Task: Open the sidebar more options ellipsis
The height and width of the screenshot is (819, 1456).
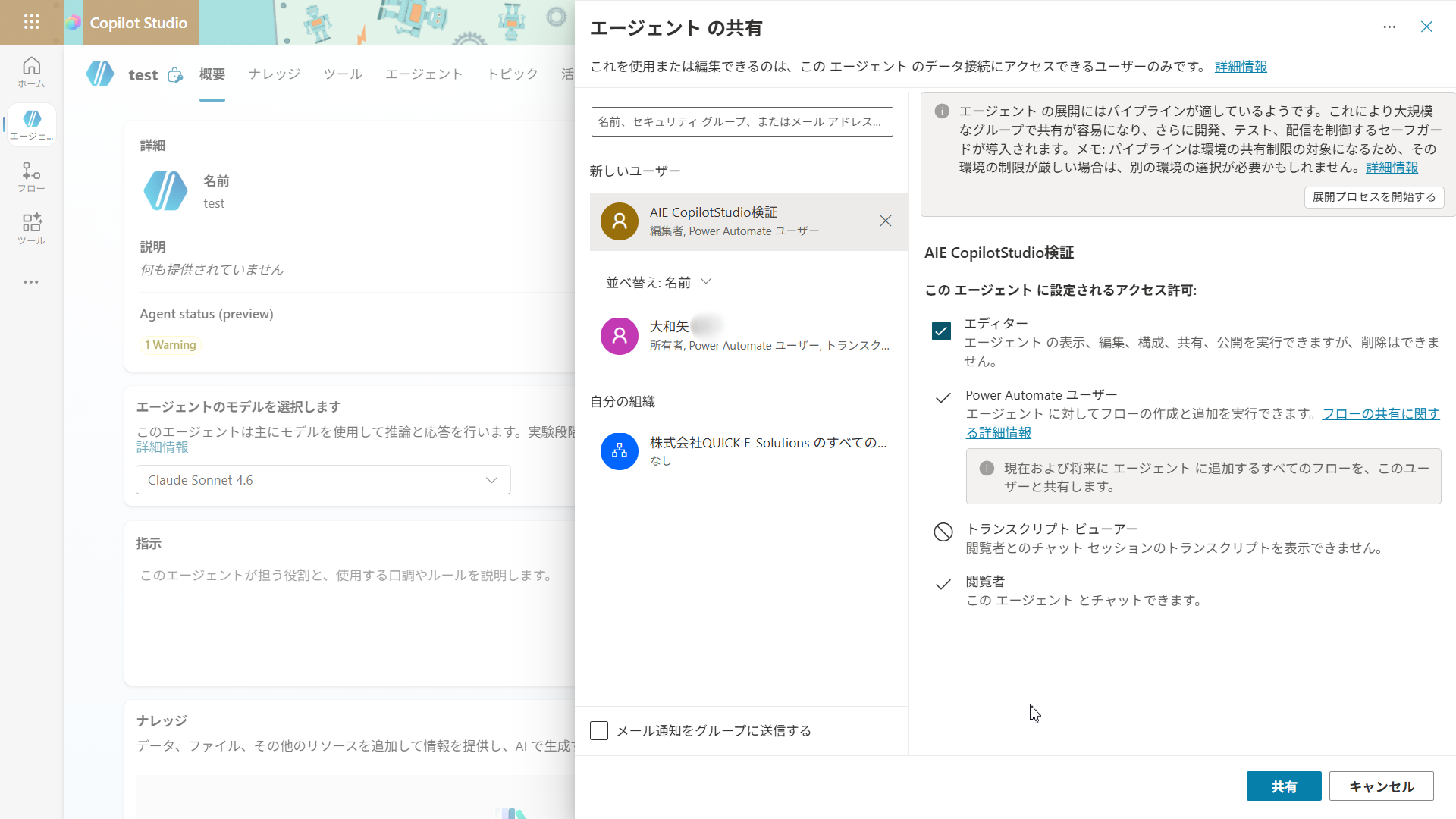Action: click(31, 282)
